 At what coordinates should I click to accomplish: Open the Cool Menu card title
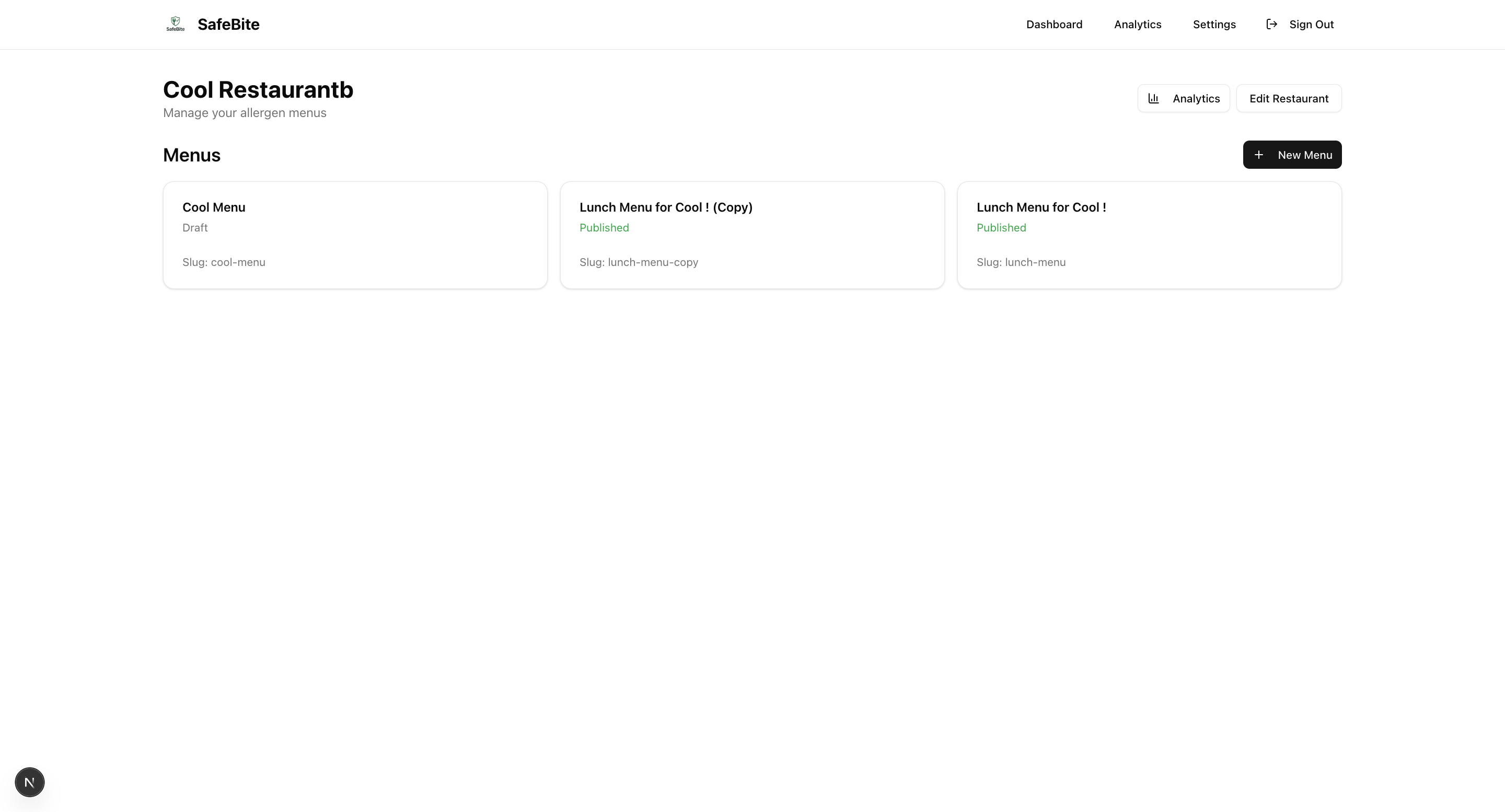[214, 207]
